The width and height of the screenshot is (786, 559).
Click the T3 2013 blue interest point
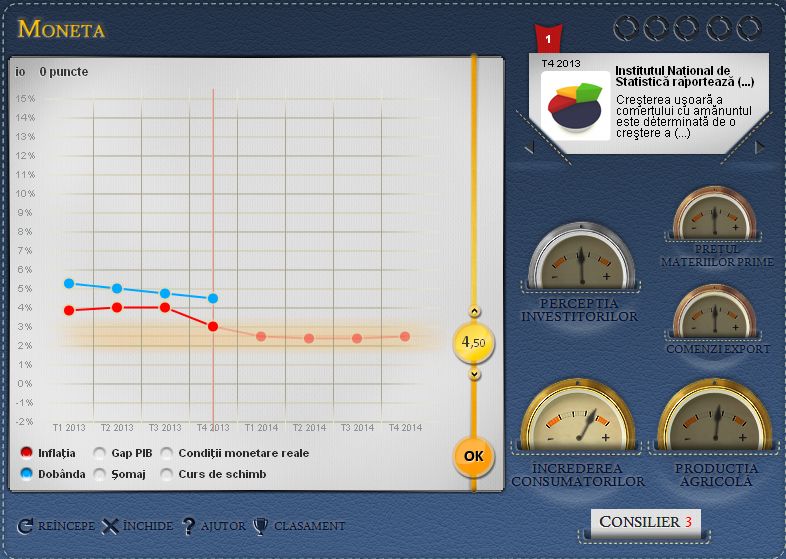(x=165, y=293)
